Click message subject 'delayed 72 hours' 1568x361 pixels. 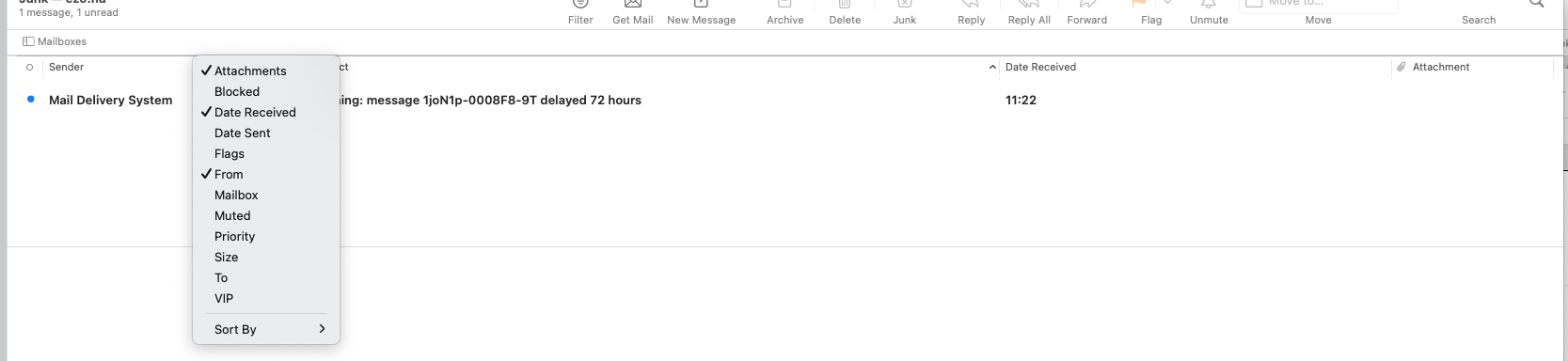point(591,100)
